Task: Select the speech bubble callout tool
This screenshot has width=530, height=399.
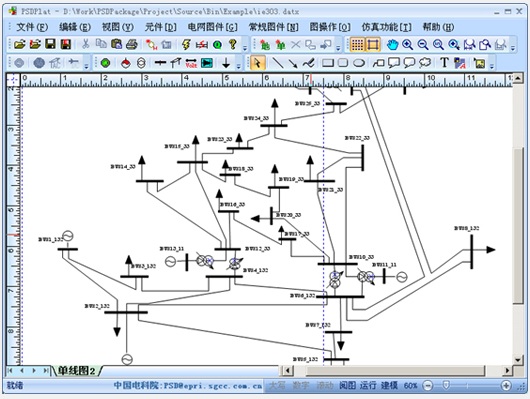Action: tap(394, 63)
